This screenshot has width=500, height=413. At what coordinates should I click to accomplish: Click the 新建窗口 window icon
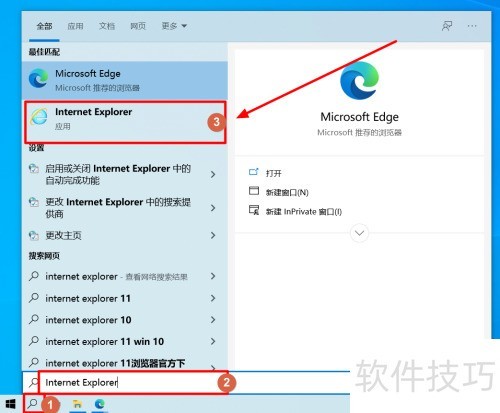tap(254, 191)
